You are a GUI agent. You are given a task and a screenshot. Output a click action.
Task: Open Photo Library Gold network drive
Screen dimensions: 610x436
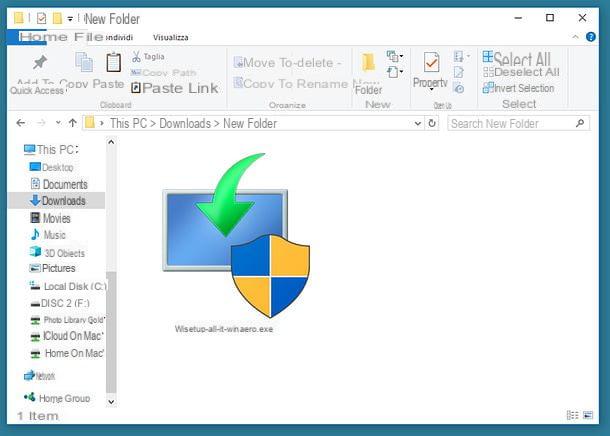[68, 320]
